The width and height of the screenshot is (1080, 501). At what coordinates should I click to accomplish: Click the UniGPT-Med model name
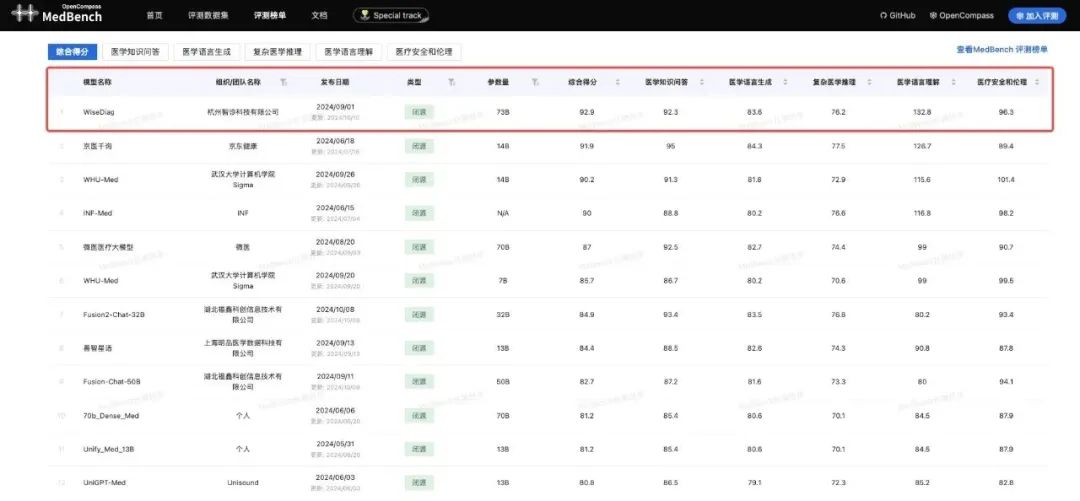click(x=103, y=482)
